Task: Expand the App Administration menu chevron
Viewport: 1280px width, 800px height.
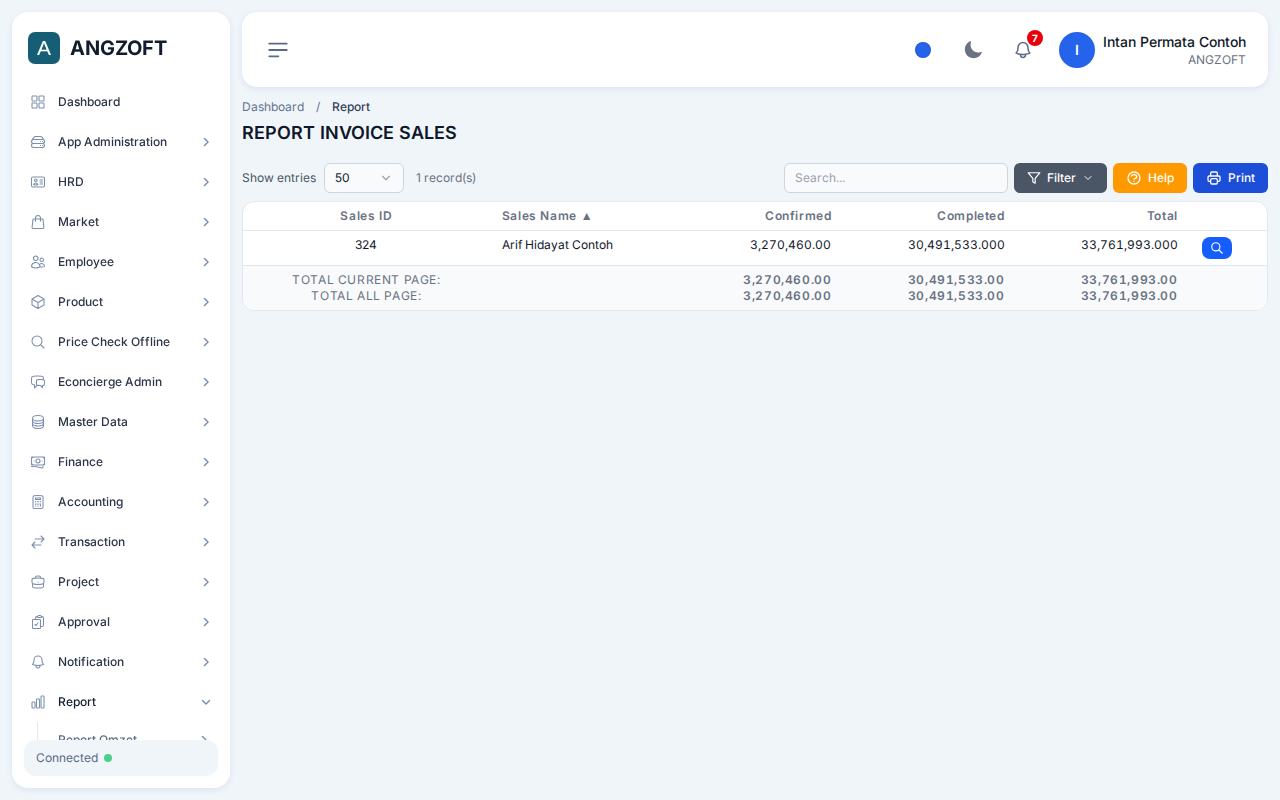Action: coord(206,142)
